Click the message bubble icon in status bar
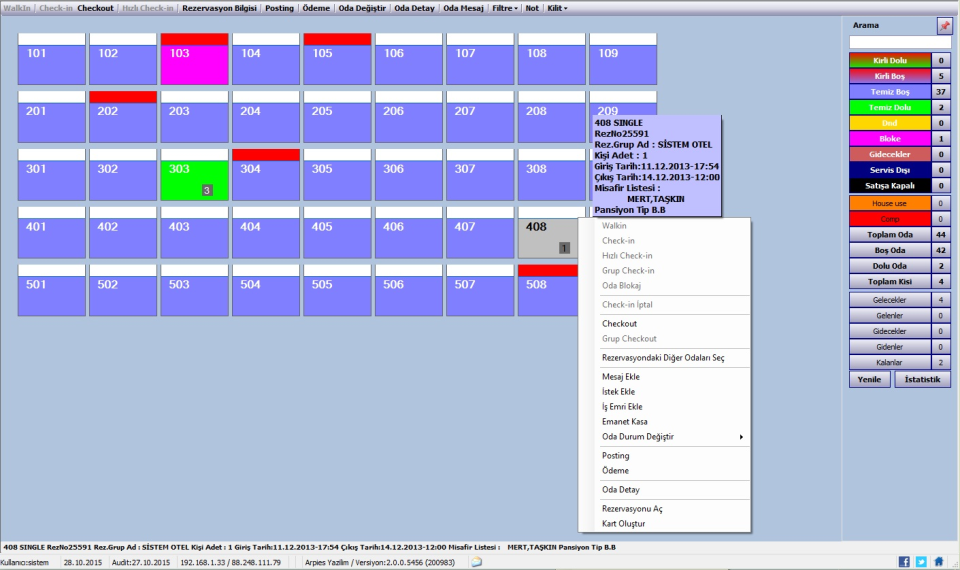Viewport: 960px width, 570px height. click(x=476, y=562)
